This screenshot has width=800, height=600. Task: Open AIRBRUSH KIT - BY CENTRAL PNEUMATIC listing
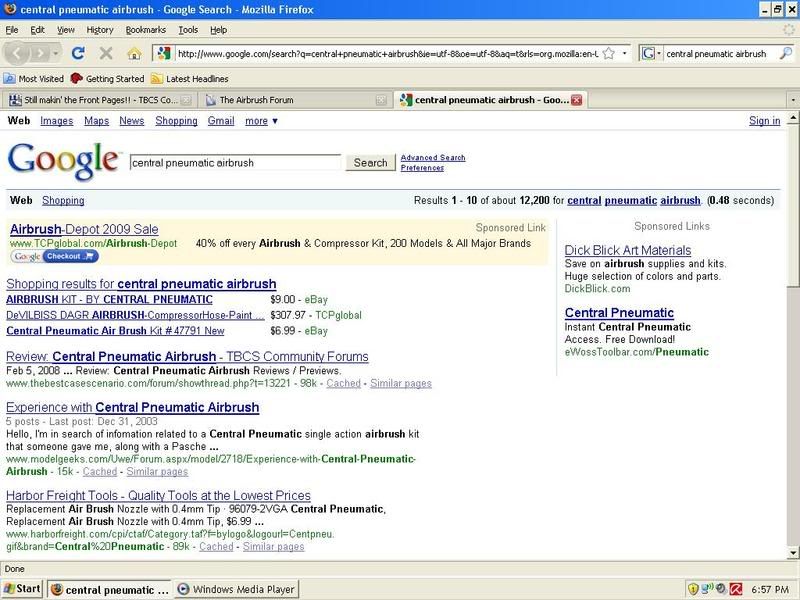click(x=109, y=299)
